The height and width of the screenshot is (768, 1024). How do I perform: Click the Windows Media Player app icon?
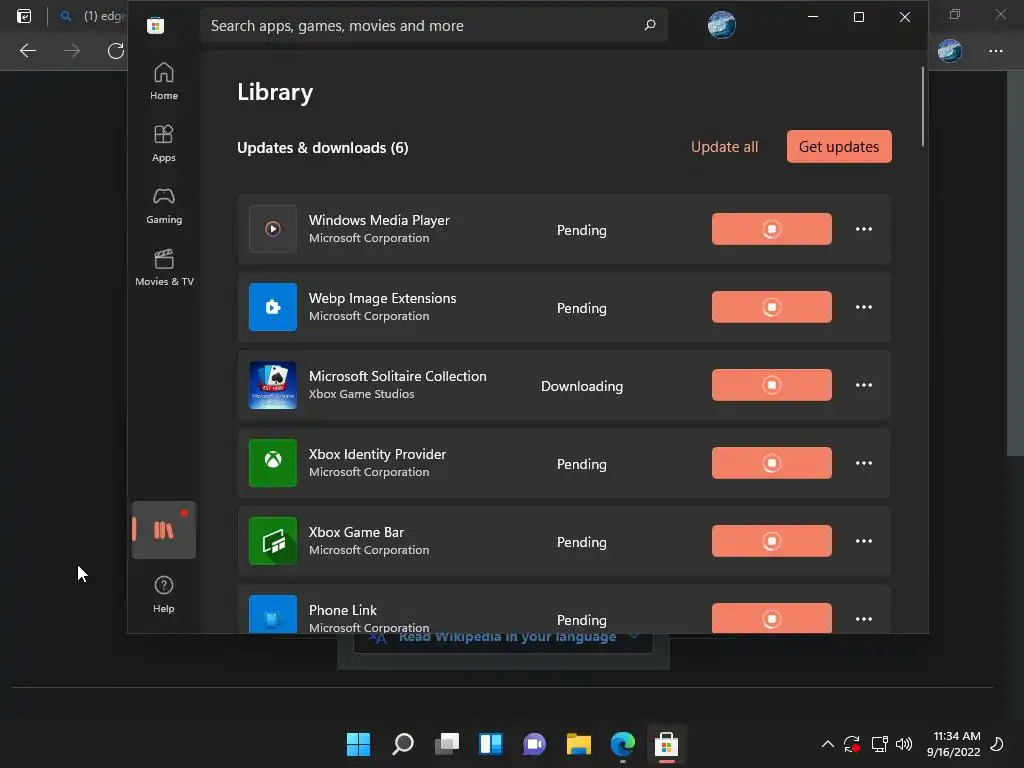click(273, 229)
